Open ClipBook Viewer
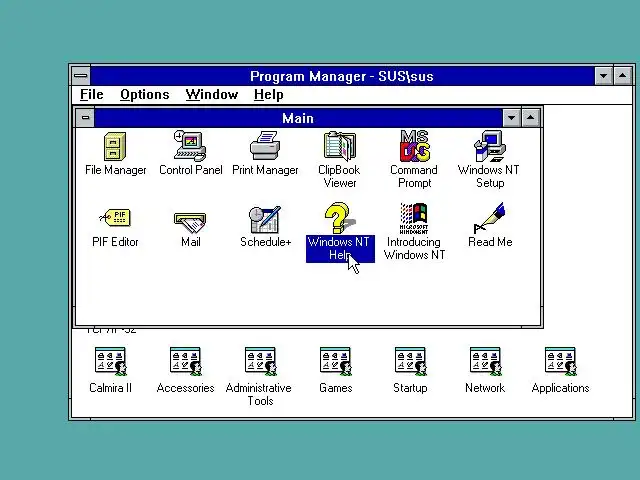Viewport: 640px width, 480px height. [x=340, y=146]
